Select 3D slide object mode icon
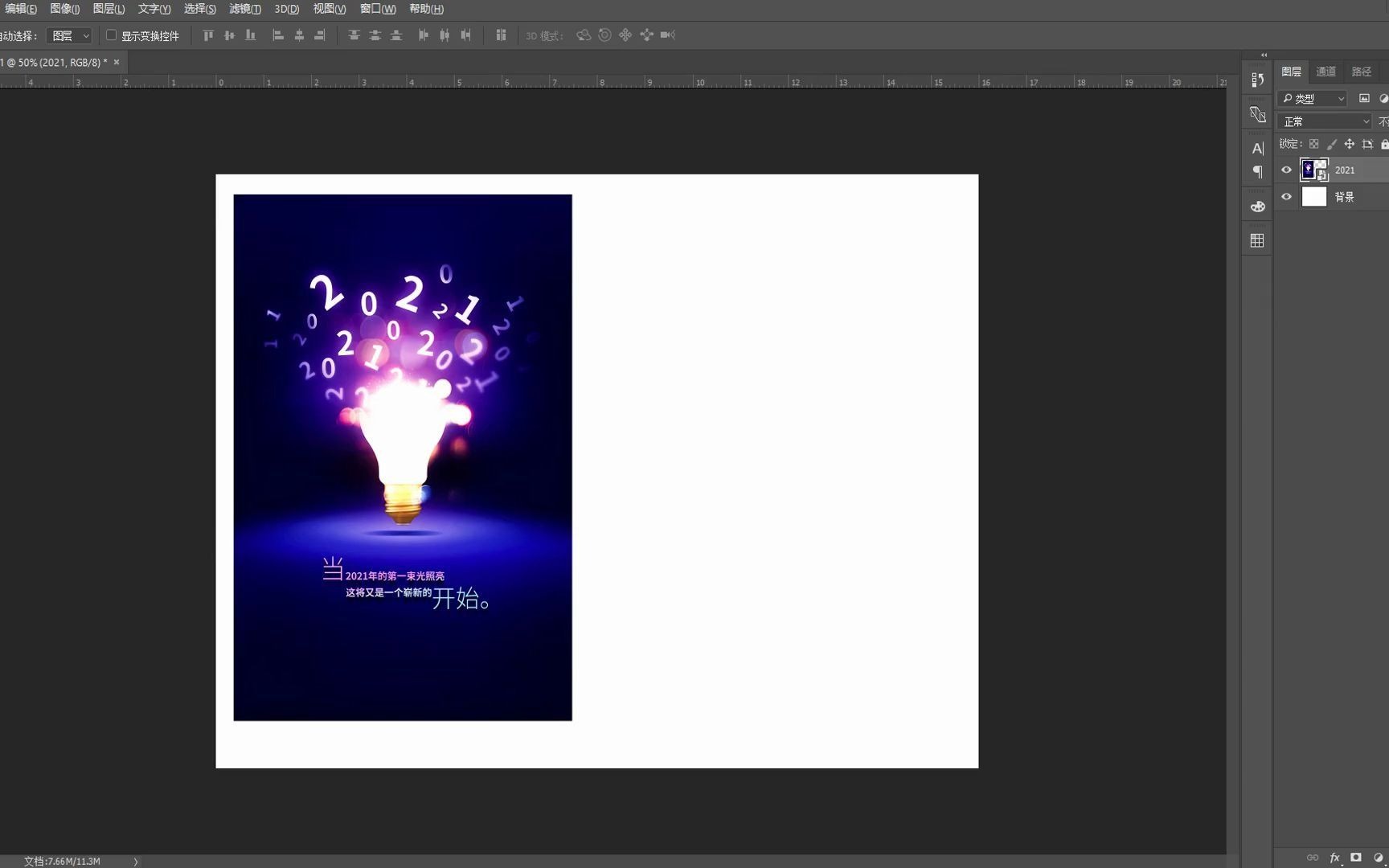1389x868 pixels. (x=646, y=35)
